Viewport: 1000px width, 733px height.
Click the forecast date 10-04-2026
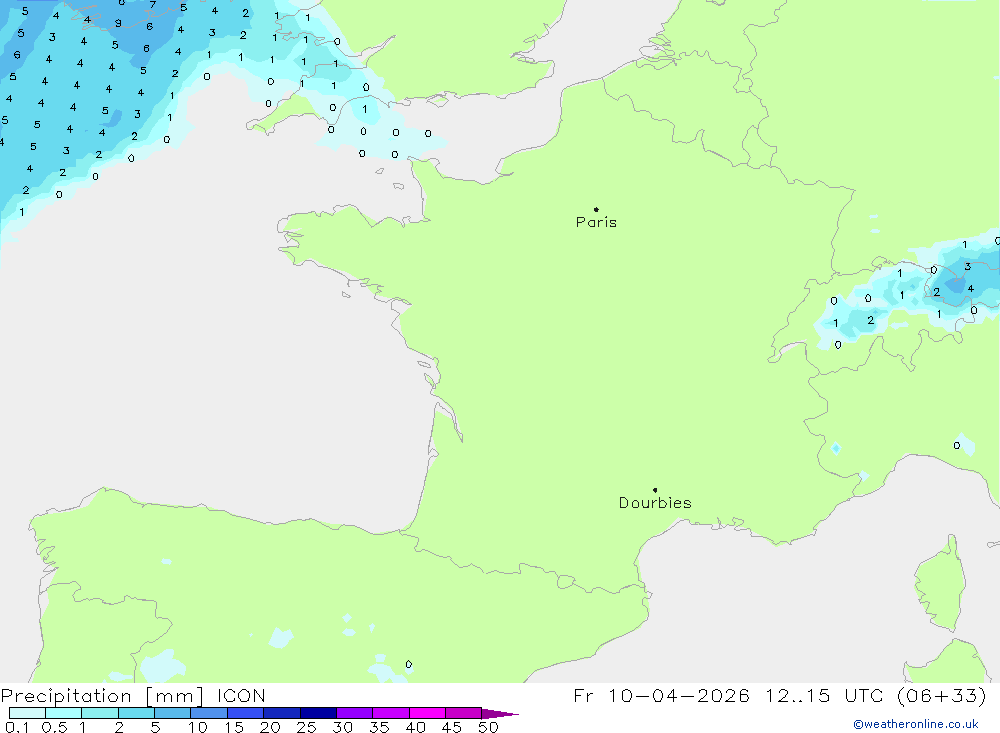678,695
